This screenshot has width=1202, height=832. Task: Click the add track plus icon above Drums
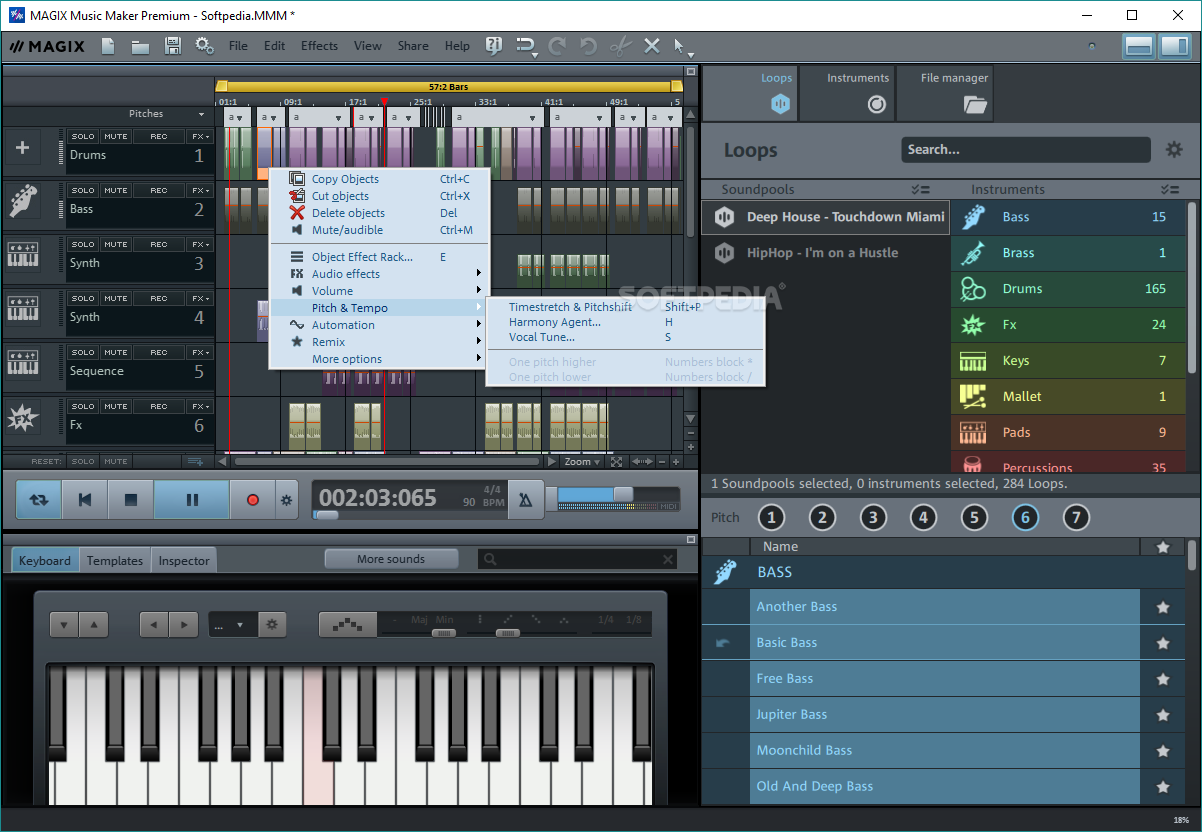23,148
